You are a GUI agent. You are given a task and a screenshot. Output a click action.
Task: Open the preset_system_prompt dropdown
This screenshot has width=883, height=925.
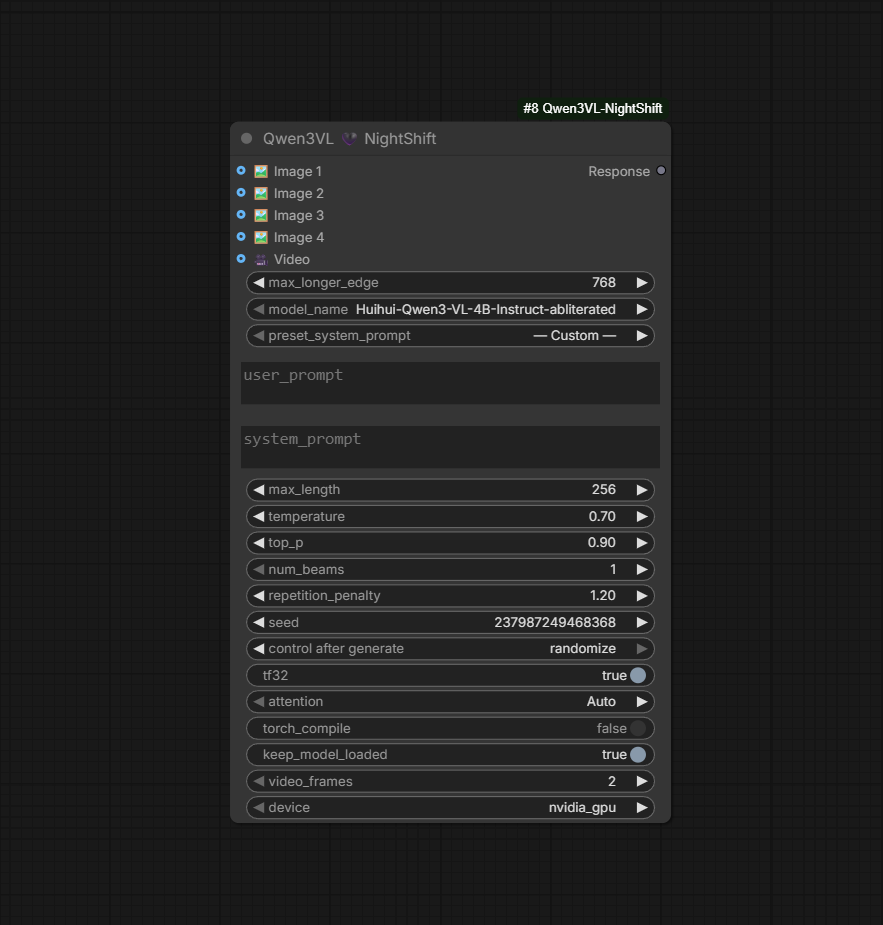pos(450,336)
